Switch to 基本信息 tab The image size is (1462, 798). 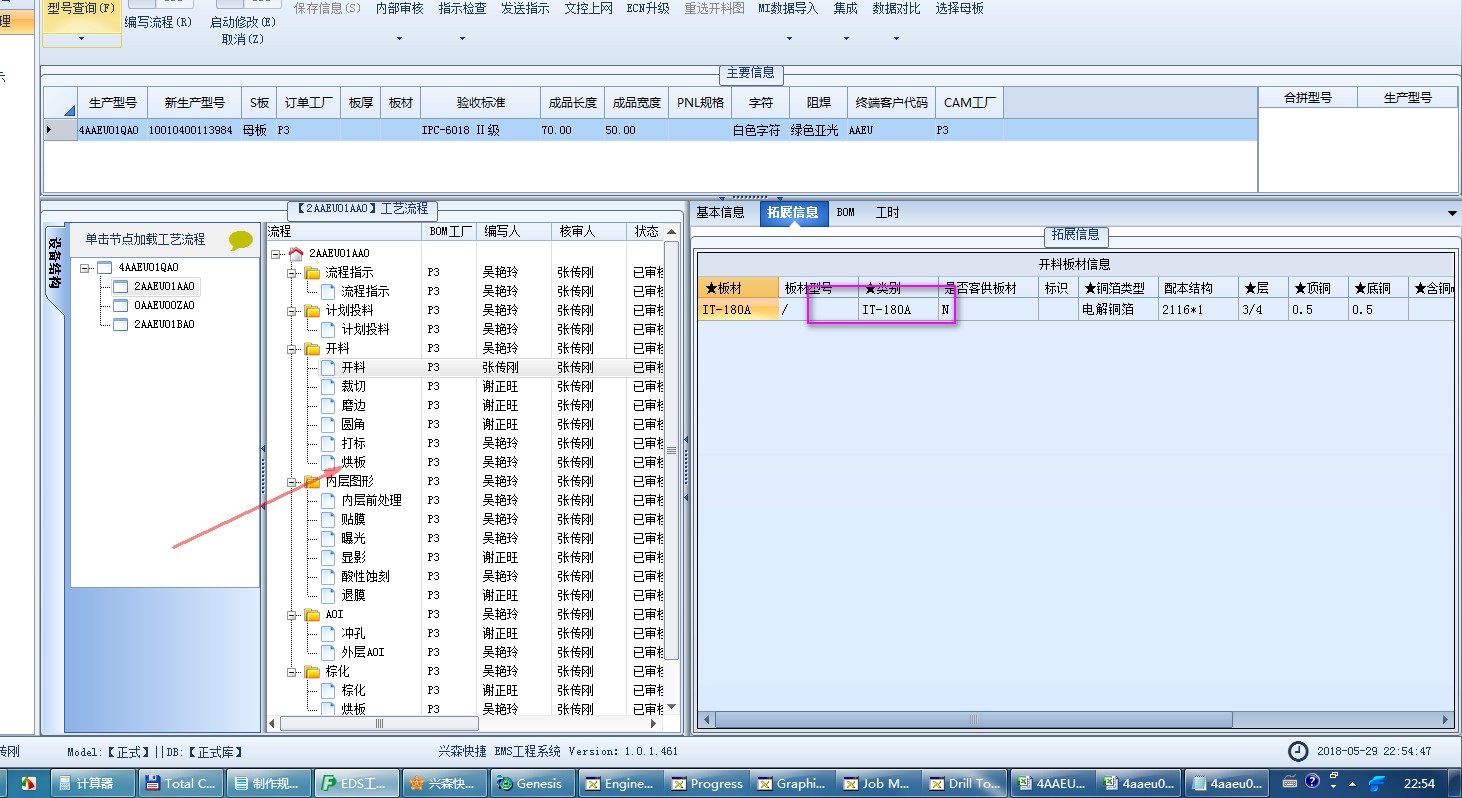[x=720, y=213]
